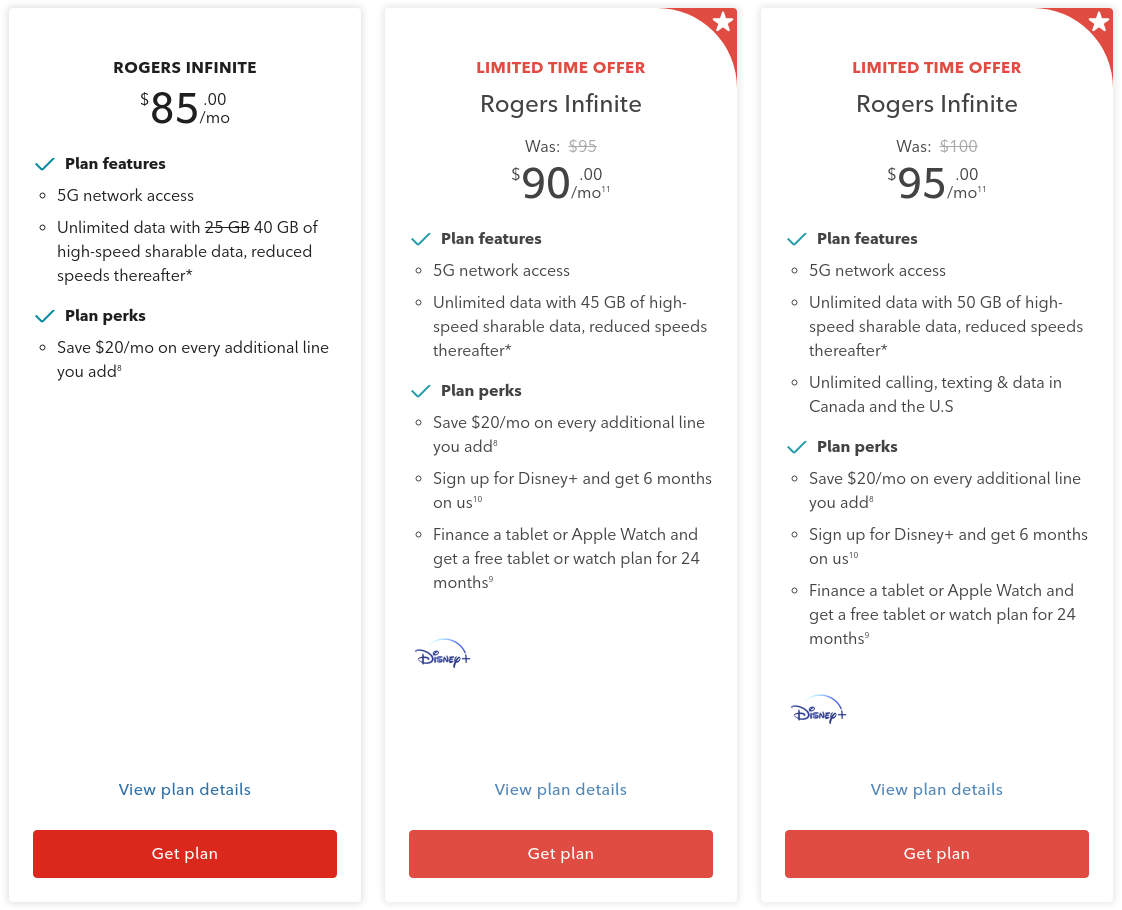1122x910 pixels.
Task: Open View plan details for the $95 plan
Action: (937, 790)
